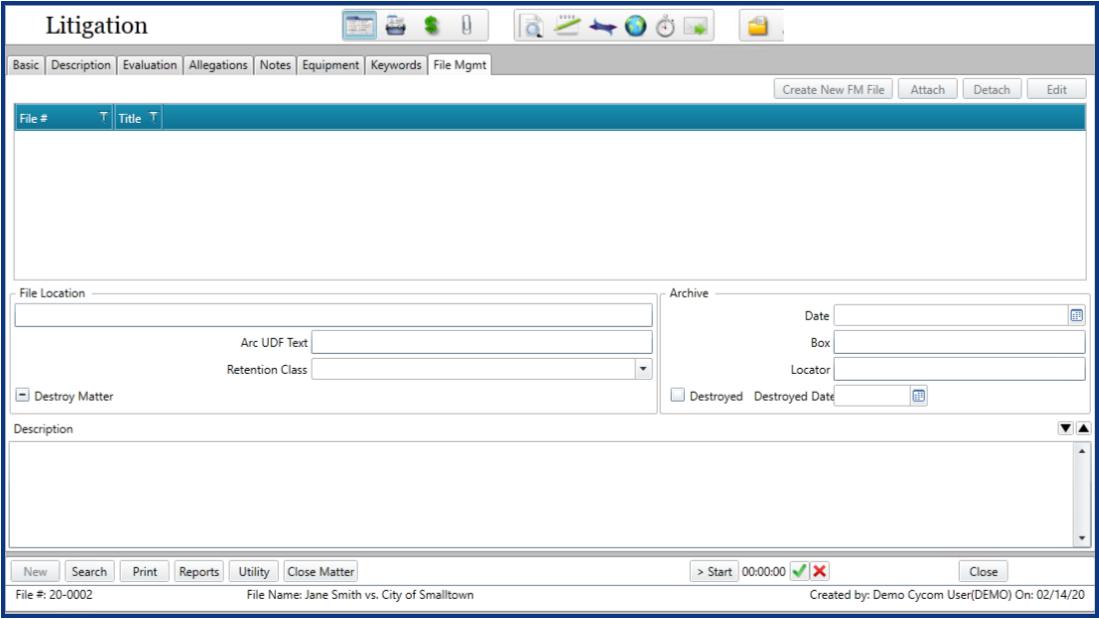Open the matter form view icon

[360, 26]
